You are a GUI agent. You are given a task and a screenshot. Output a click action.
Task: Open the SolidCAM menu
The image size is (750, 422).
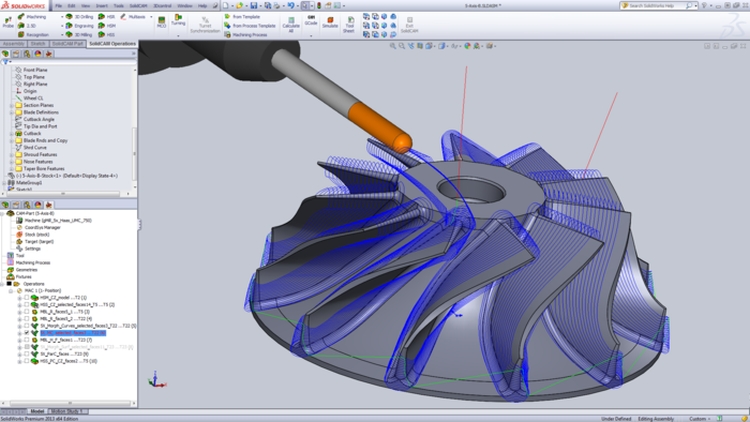(x=138, y=6)
